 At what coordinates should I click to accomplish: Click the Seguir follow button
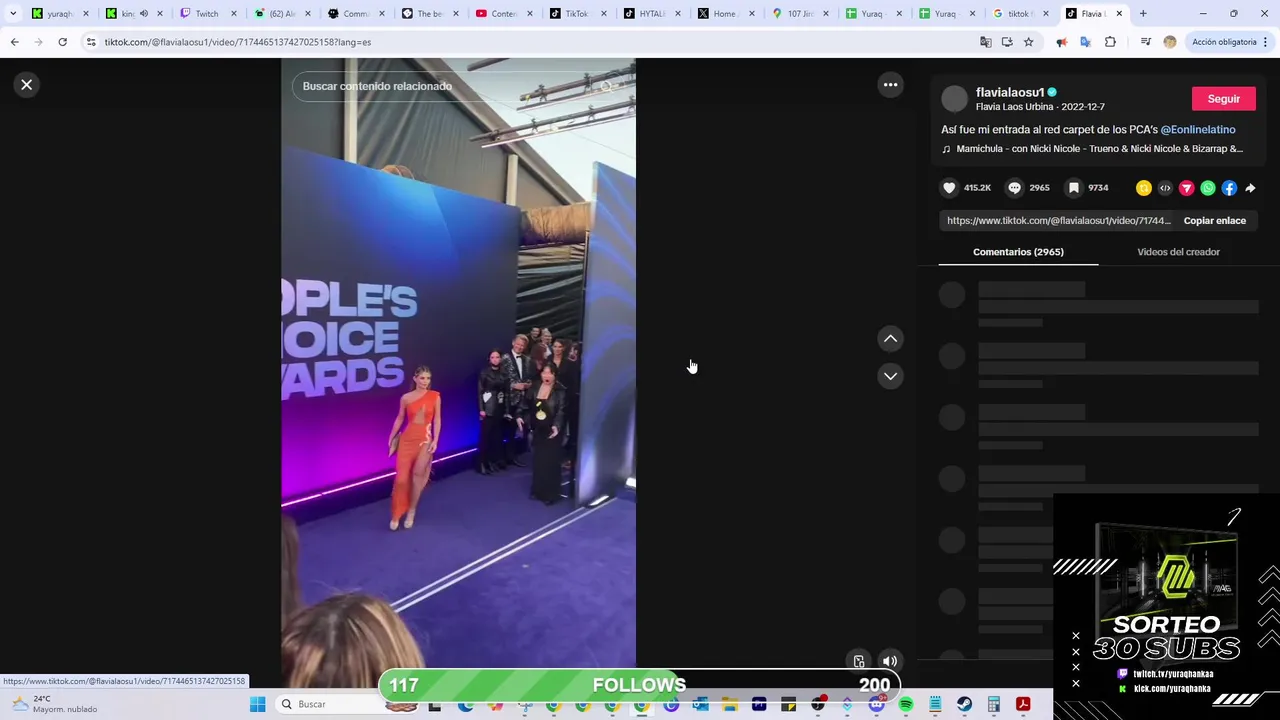coord(1223,99)
